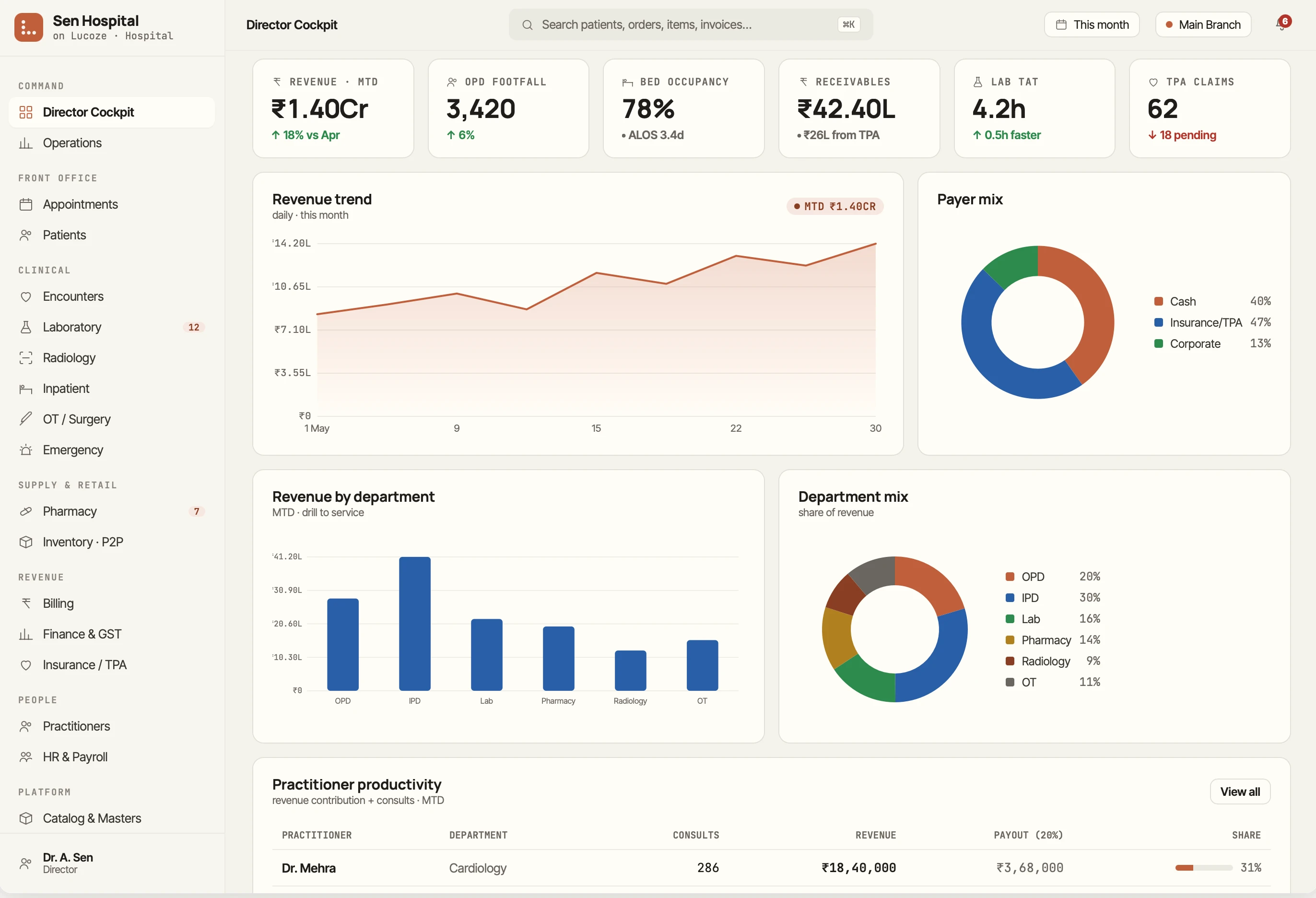Click the Corporate legend color swatch
1316x898 pixels.
(1159, 343)
